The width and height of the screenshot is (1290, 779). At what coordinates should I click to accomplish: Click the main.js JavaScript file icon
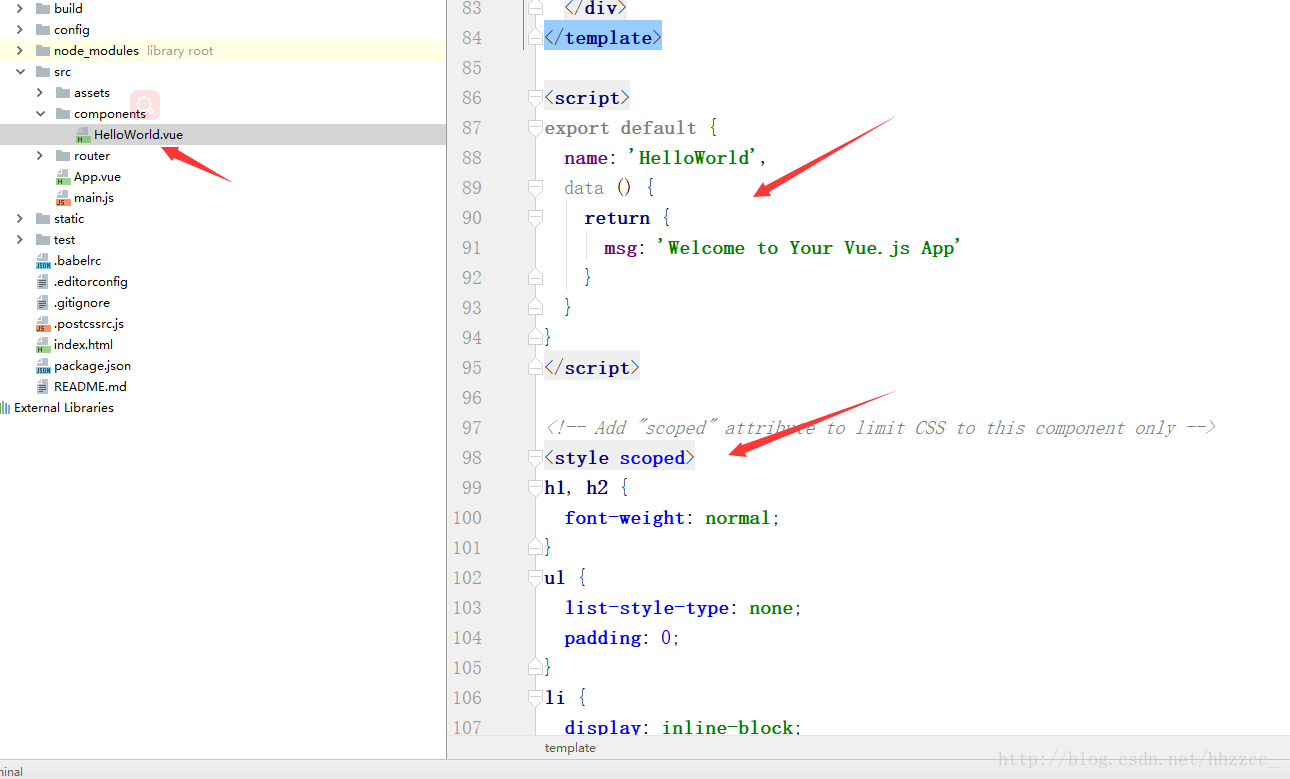63,198
